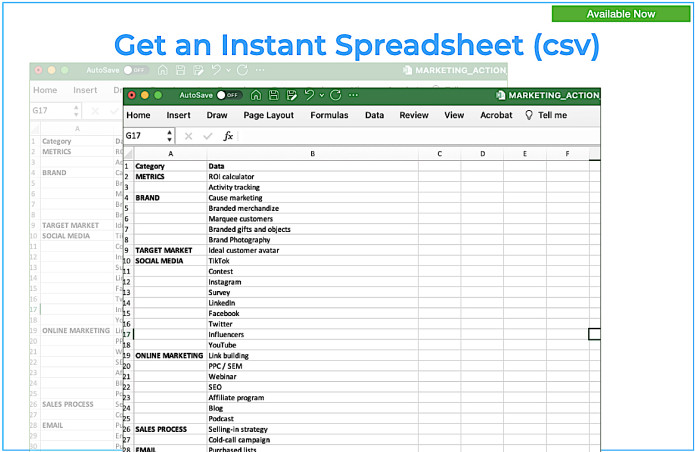Click the Save As icon with pencil
The height and width of the screenshot is (452, 695).
(x=291, y=95)
